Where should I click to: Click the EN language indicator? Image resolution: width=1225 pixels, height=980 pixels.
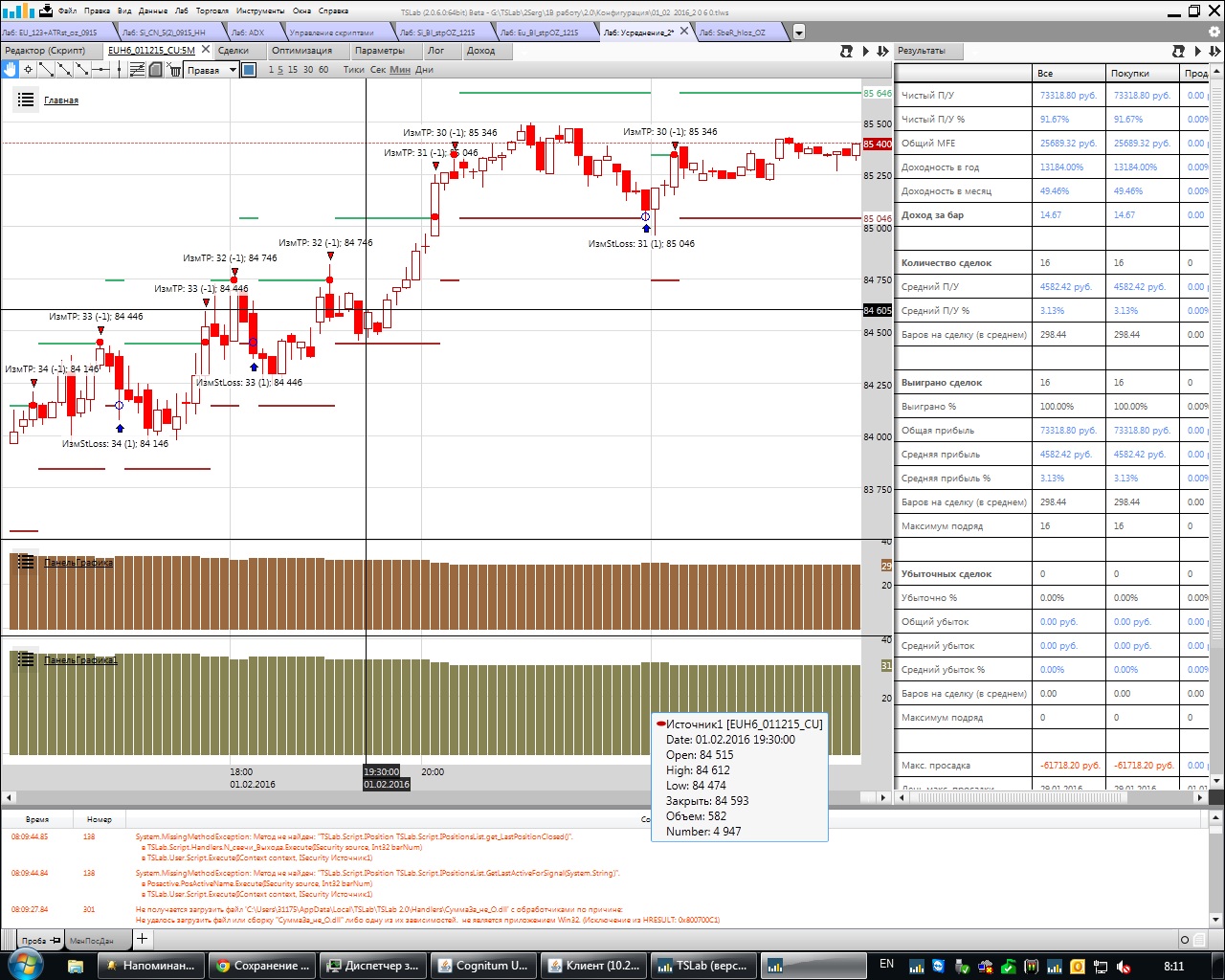click(886, 965)
